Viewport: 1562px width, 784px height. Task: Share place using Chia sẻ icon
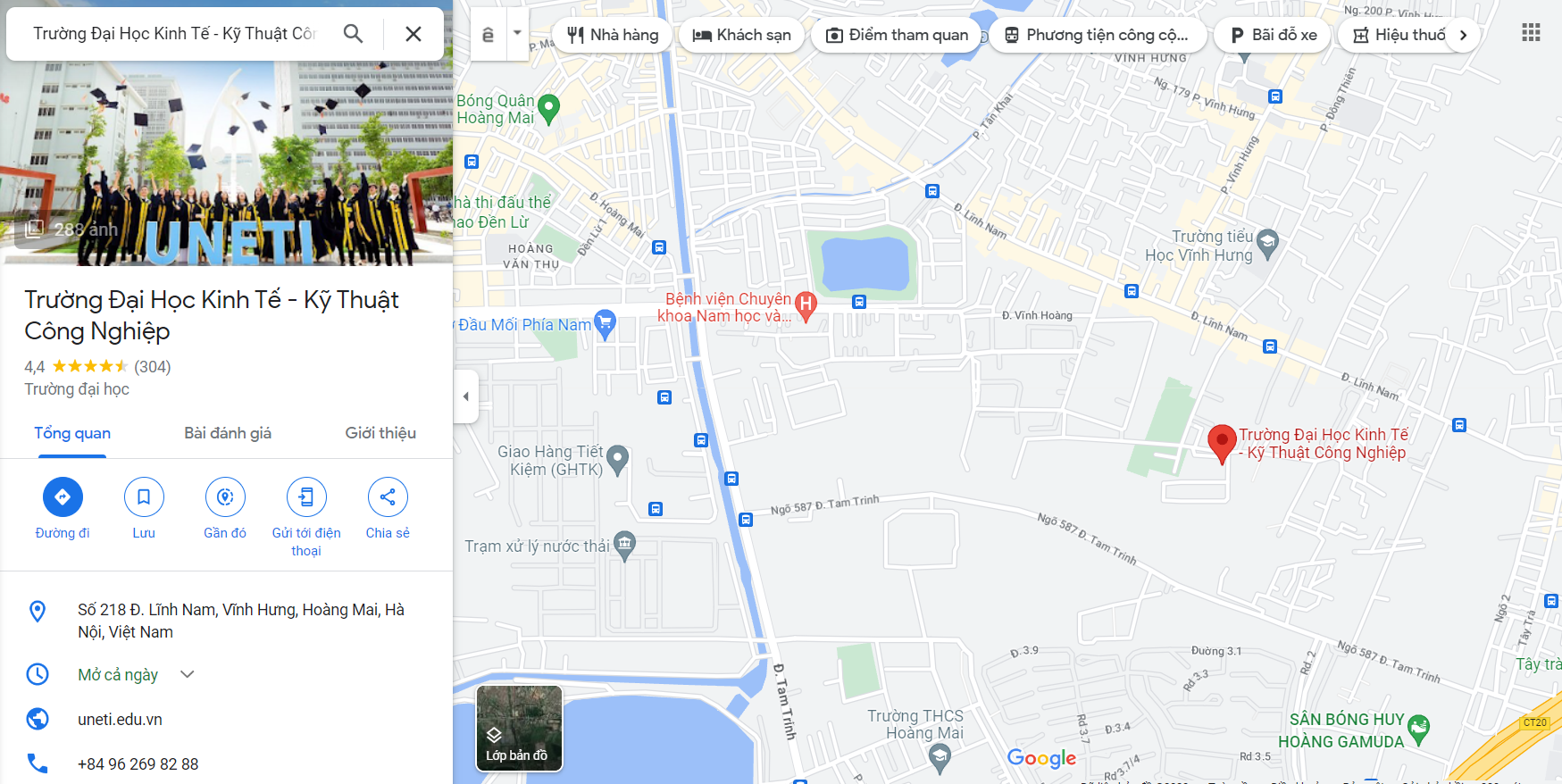click(x=388, y=497)
